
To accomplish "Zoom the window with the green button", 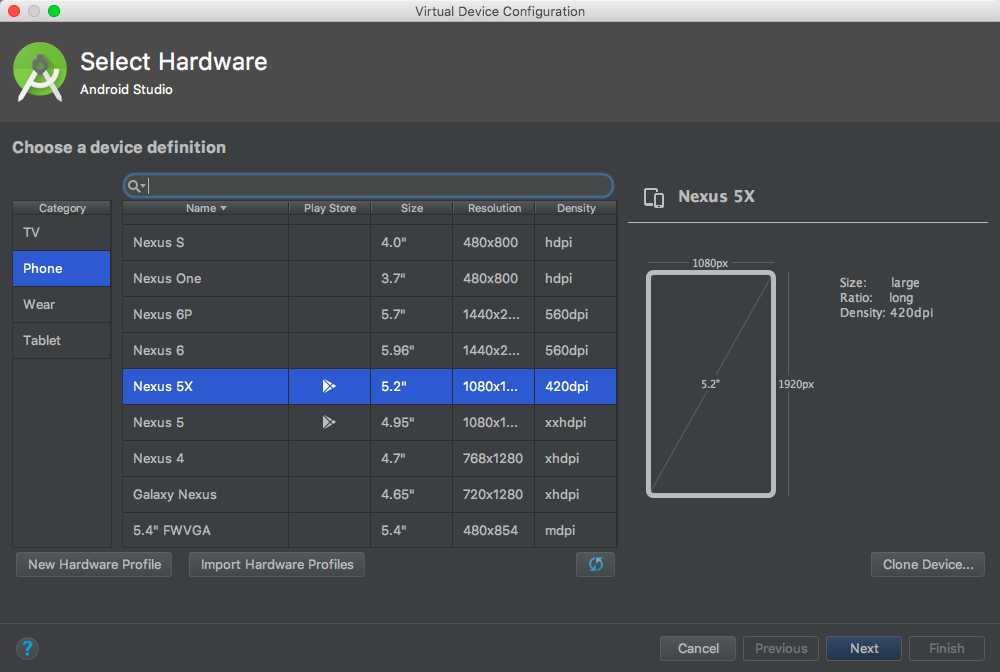I will point(54,11).
